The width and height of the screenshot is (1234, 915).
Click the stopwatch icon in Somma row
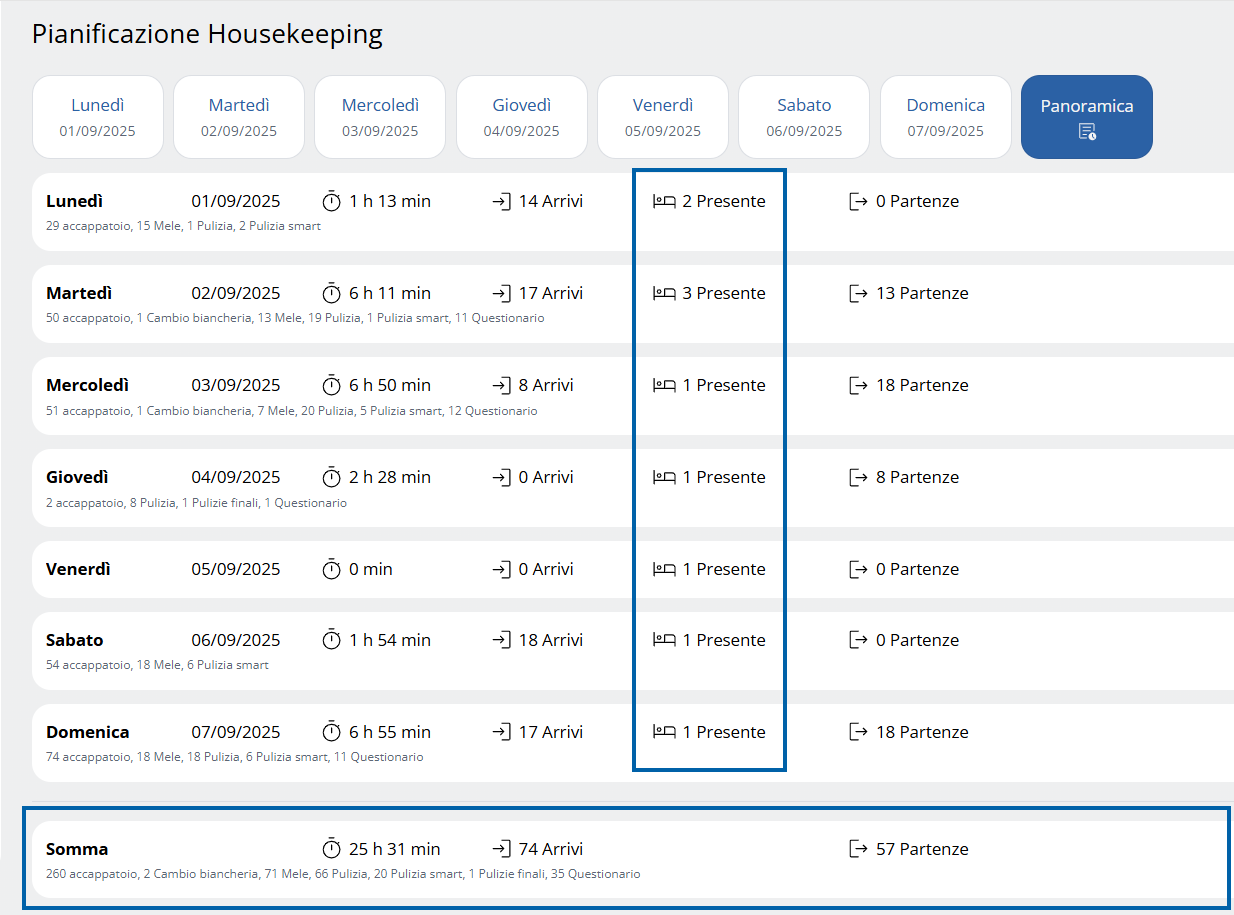[x=332, y=849]
